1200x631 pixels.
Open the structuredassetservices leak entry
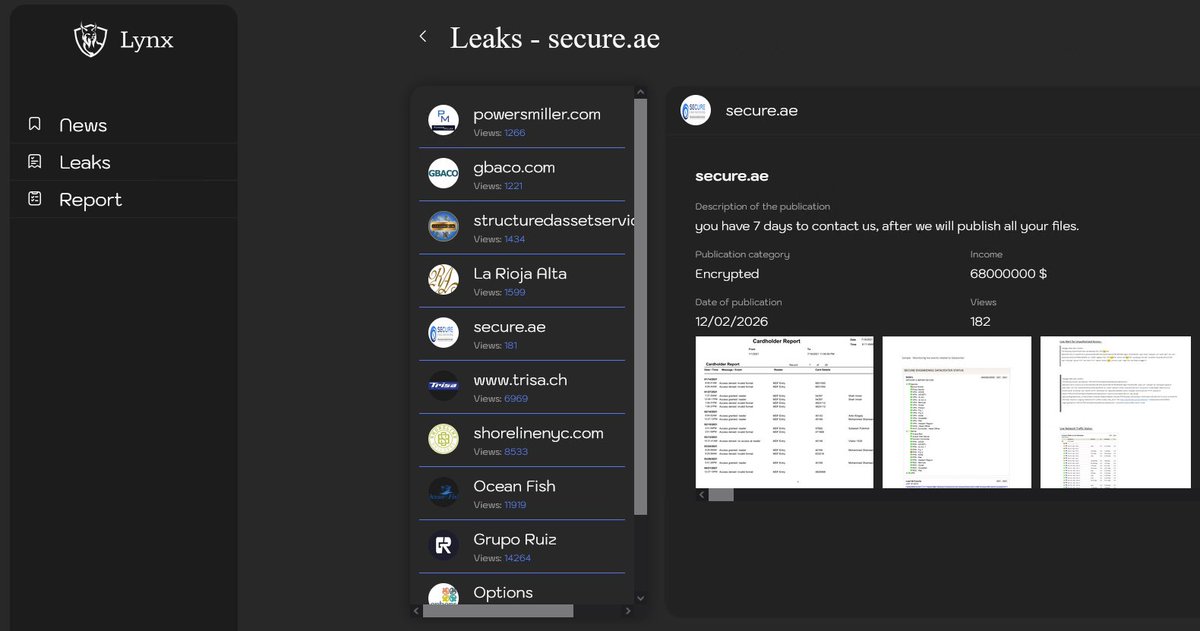coord(523,227)
